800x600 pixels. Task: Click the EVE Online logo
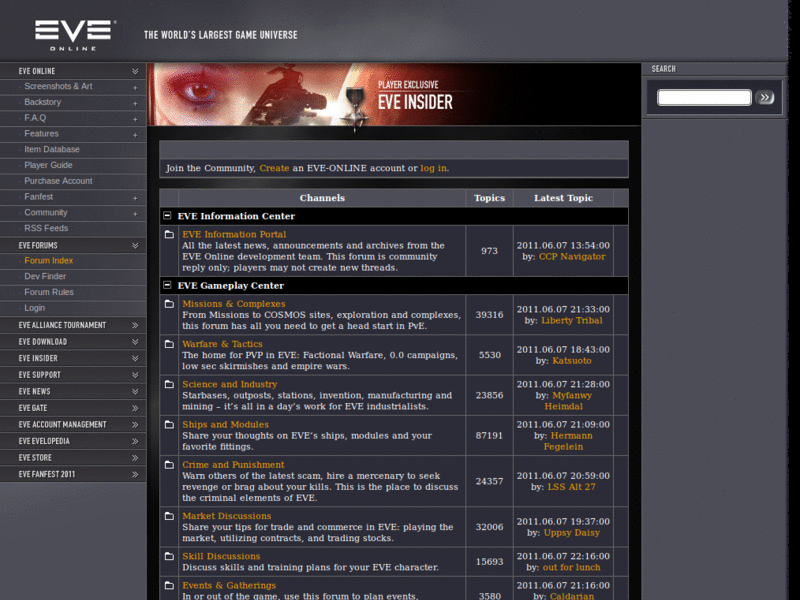(x=75, y=35)
